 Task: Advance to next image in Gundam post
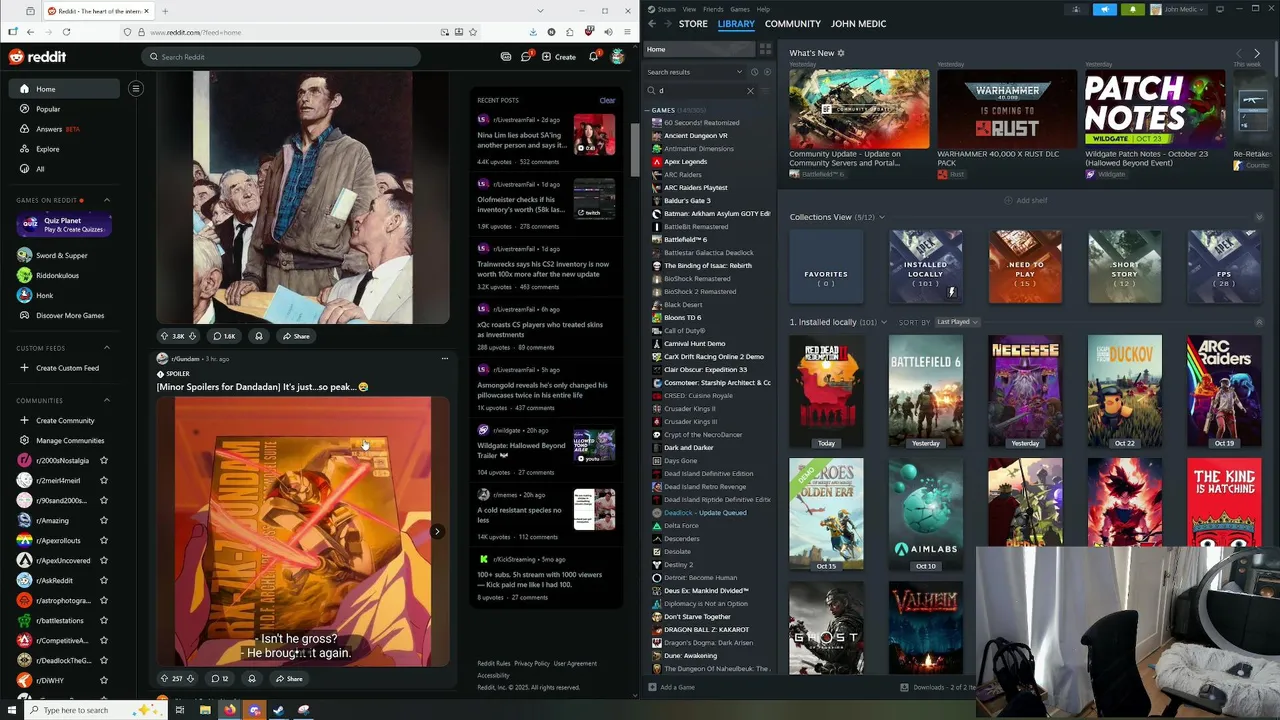click(437, 532)
